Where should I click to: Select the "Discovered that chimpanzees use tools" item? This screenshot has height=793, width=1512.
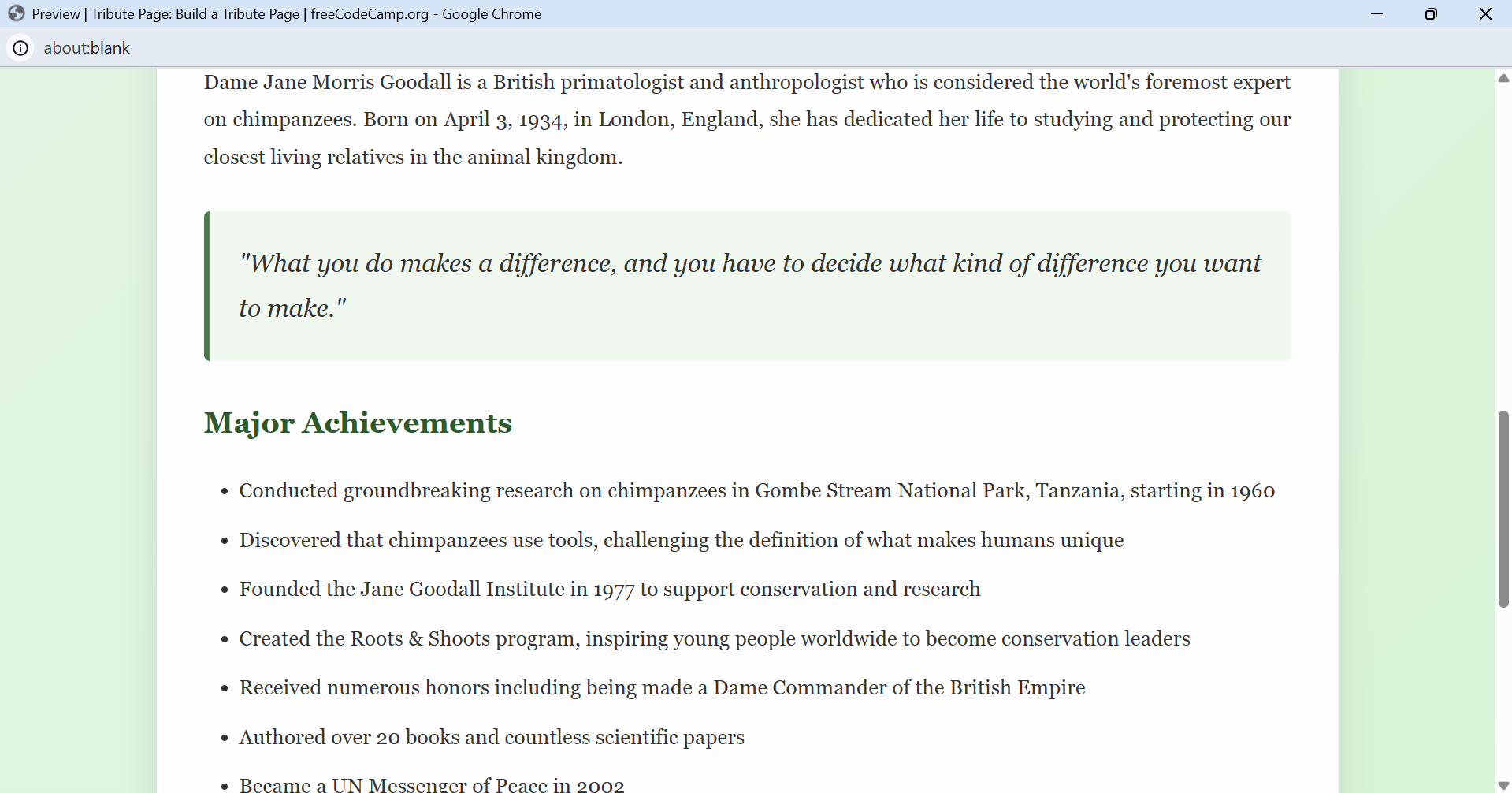coord(681,541)
